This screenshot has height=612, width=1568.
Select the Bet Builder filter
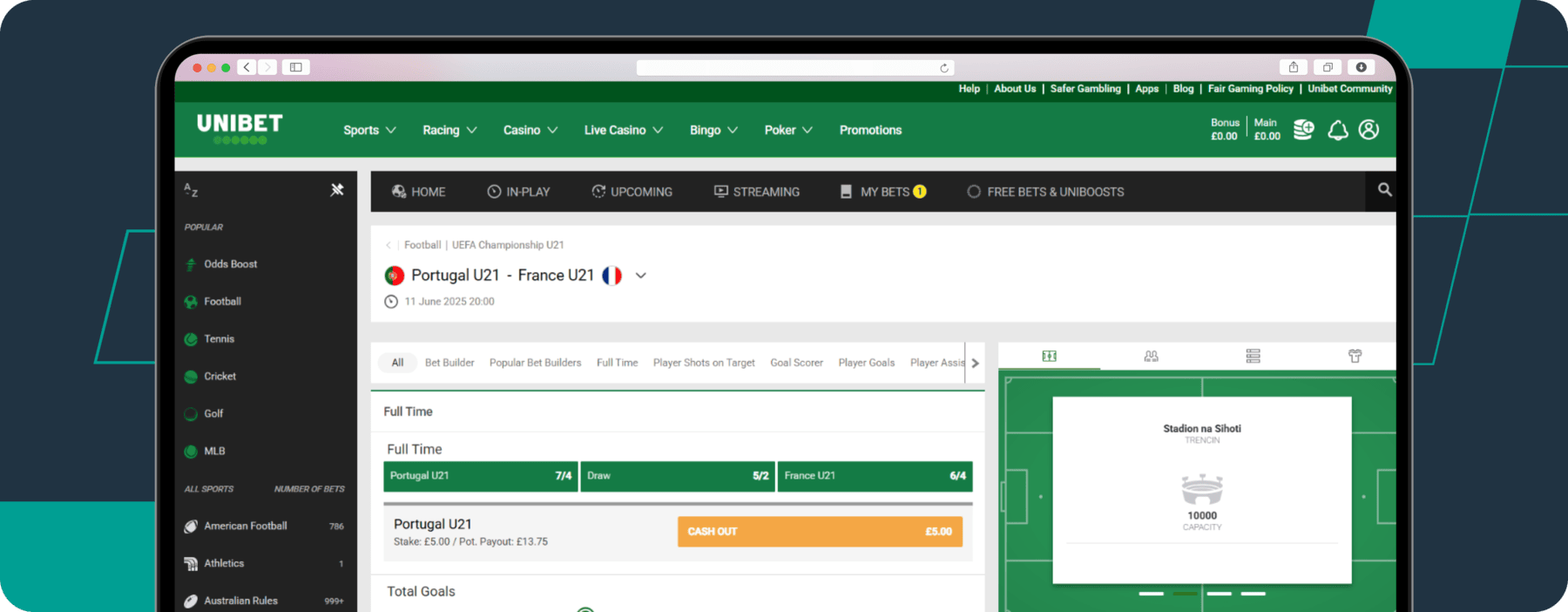coord(449,363)
